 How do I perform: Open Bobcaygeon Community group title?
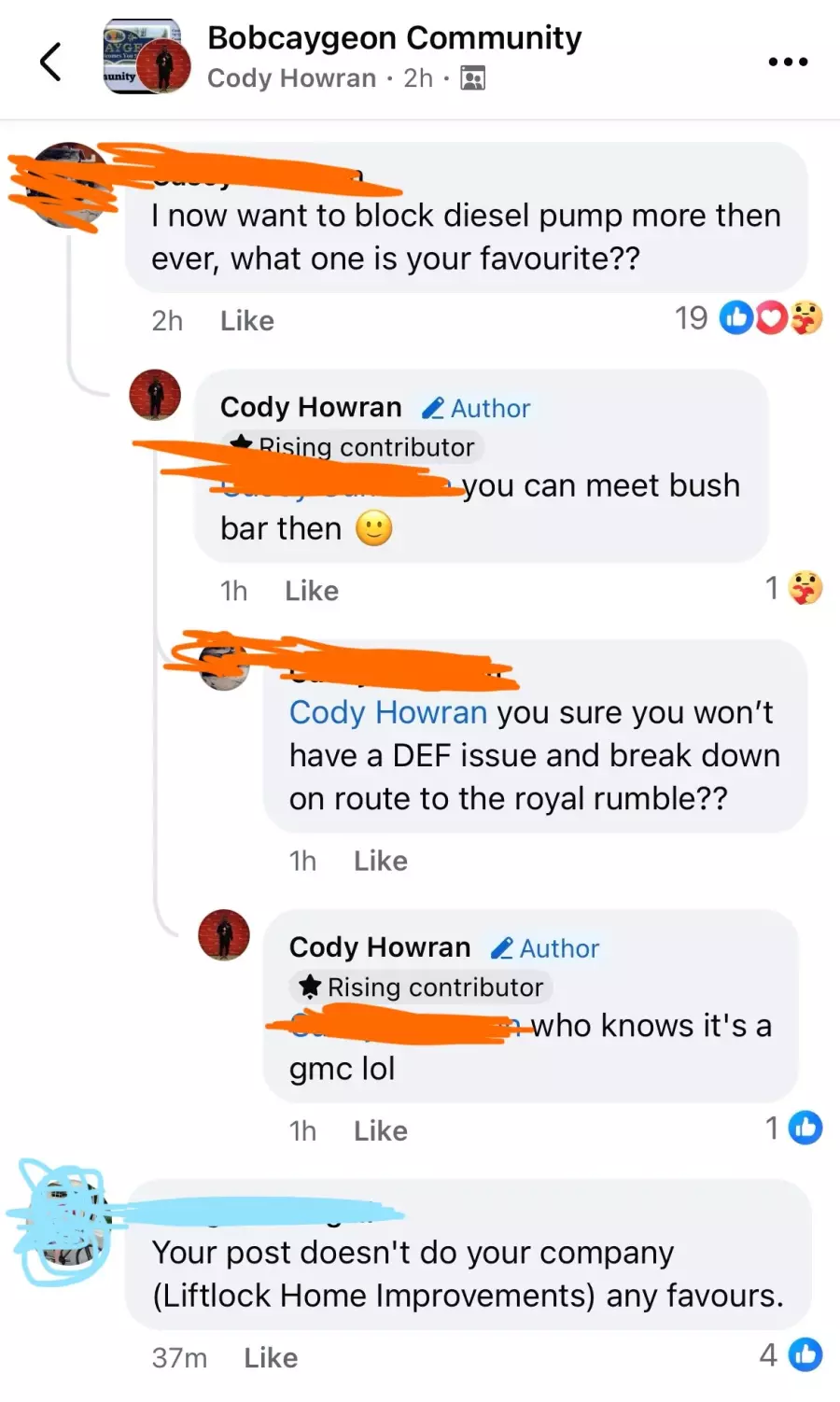(x=394, y=37)
